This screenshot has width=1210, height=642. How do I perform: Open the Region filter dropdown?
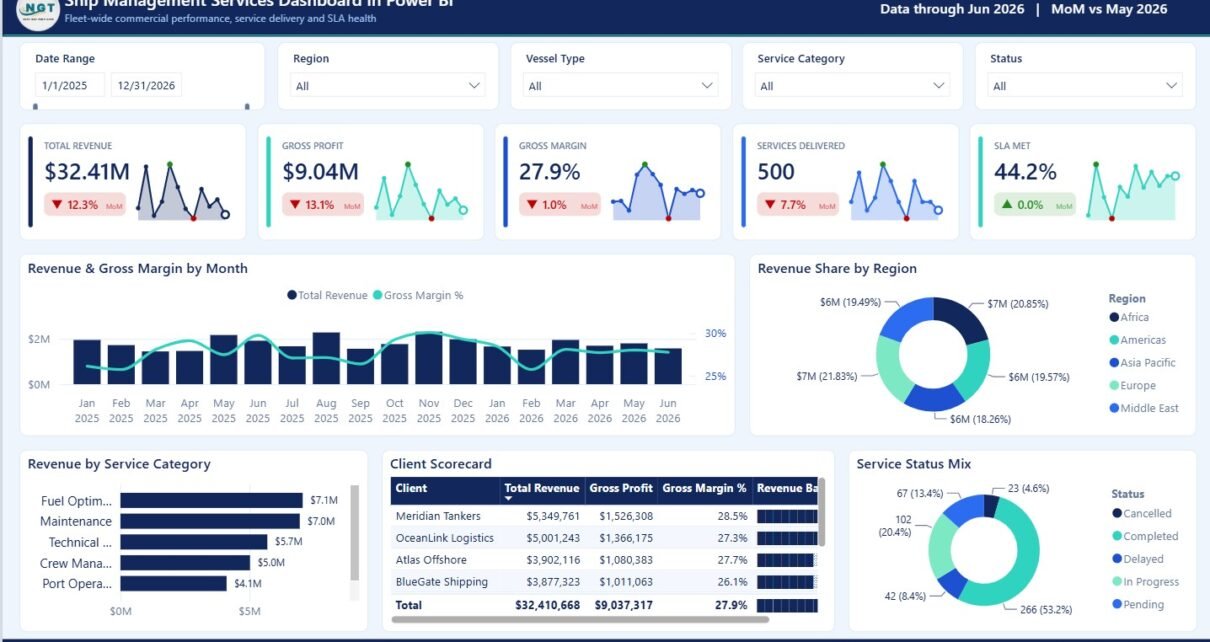(388, 86)
